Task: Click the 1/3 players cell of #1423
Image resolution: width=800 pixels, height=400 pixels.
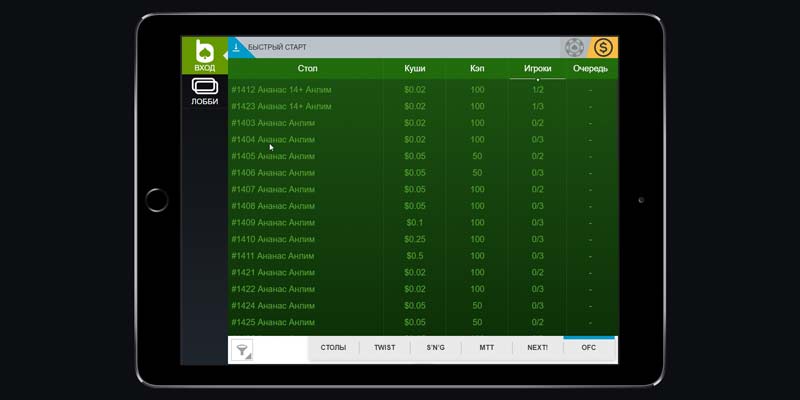Action: tap(538, 106)
